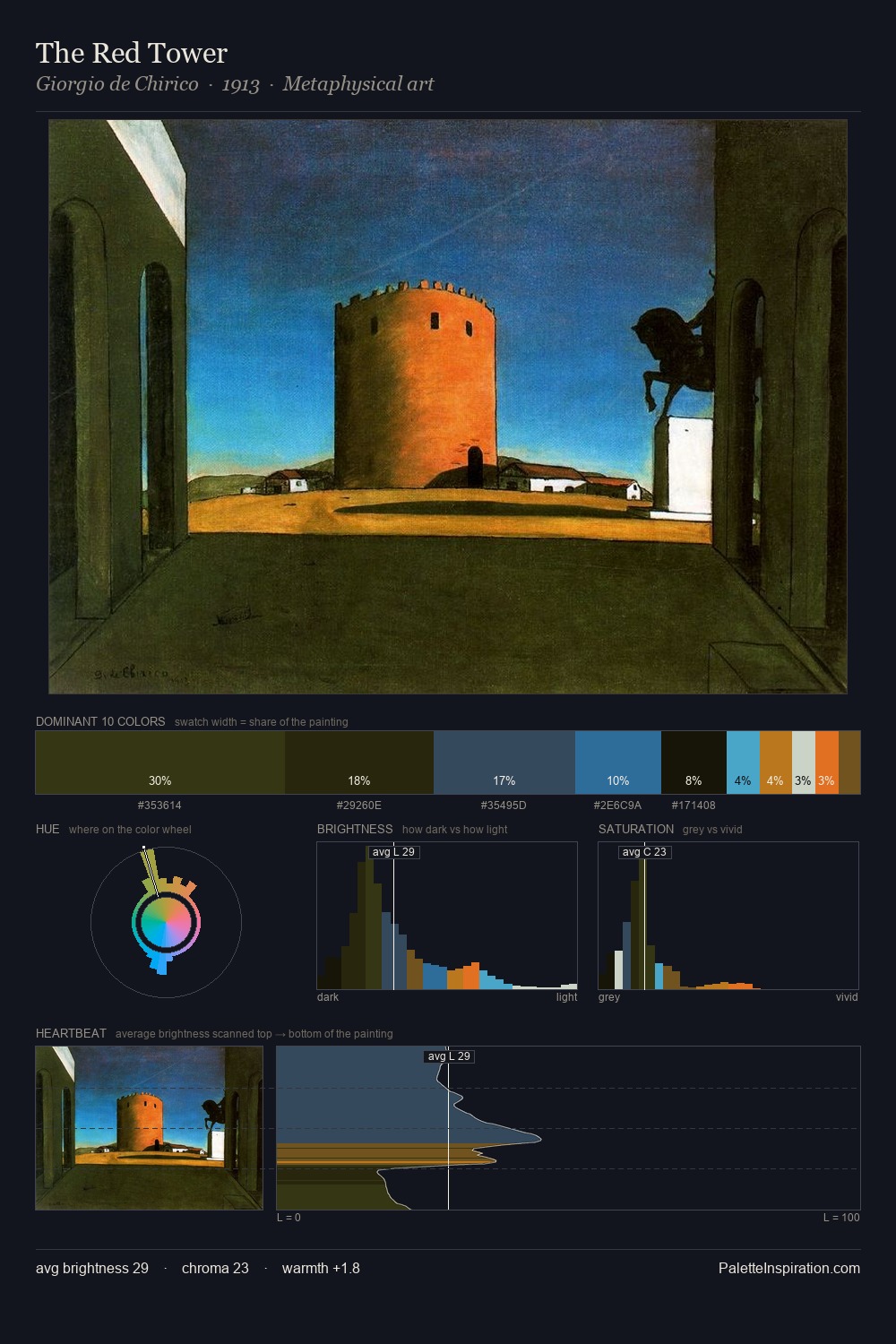Click the L = 0 axis label

(x=289, y=1218)
